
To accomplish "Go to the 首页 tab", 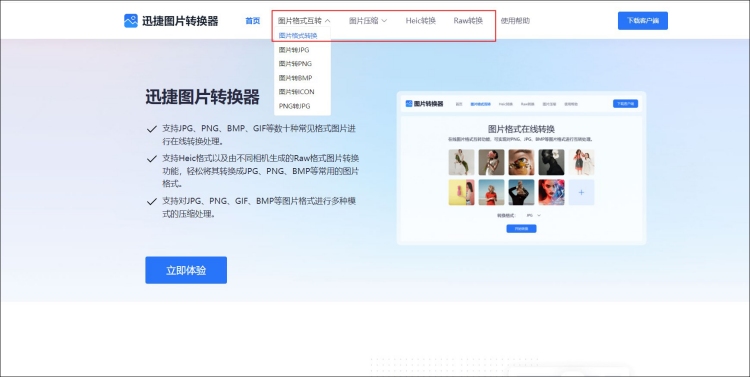I will tap(253, 21).
